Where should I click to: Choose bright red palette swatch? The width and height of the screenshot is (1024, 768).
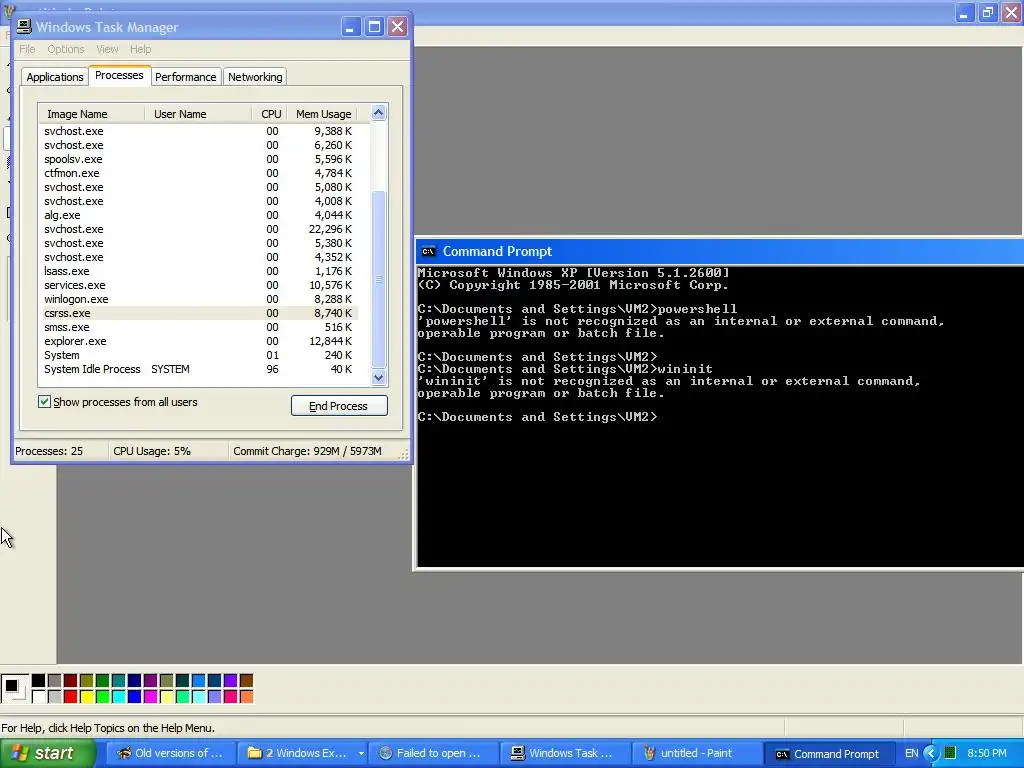[71, 697]
